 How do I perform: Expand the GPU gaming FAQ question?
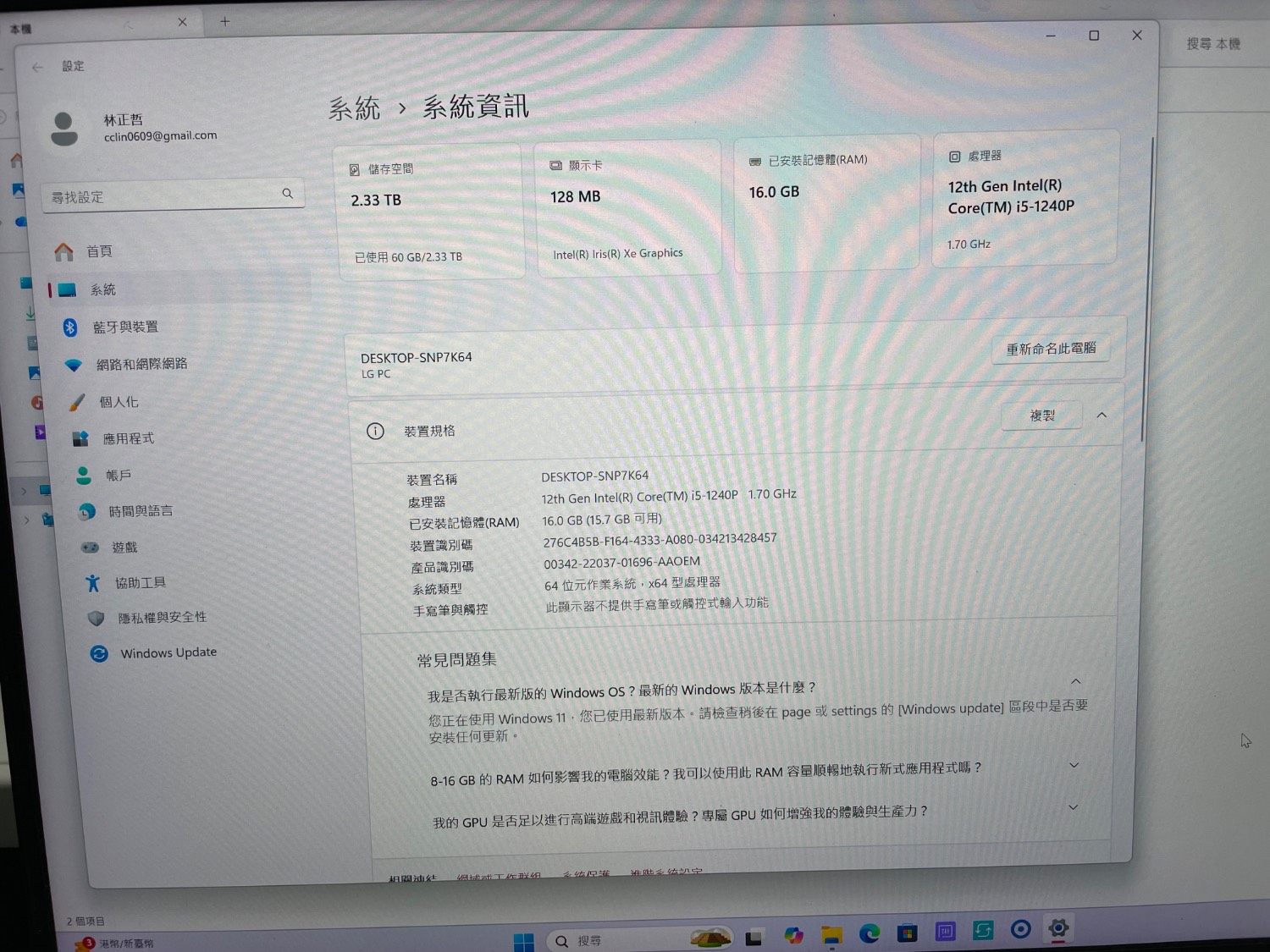point(1073,807)
